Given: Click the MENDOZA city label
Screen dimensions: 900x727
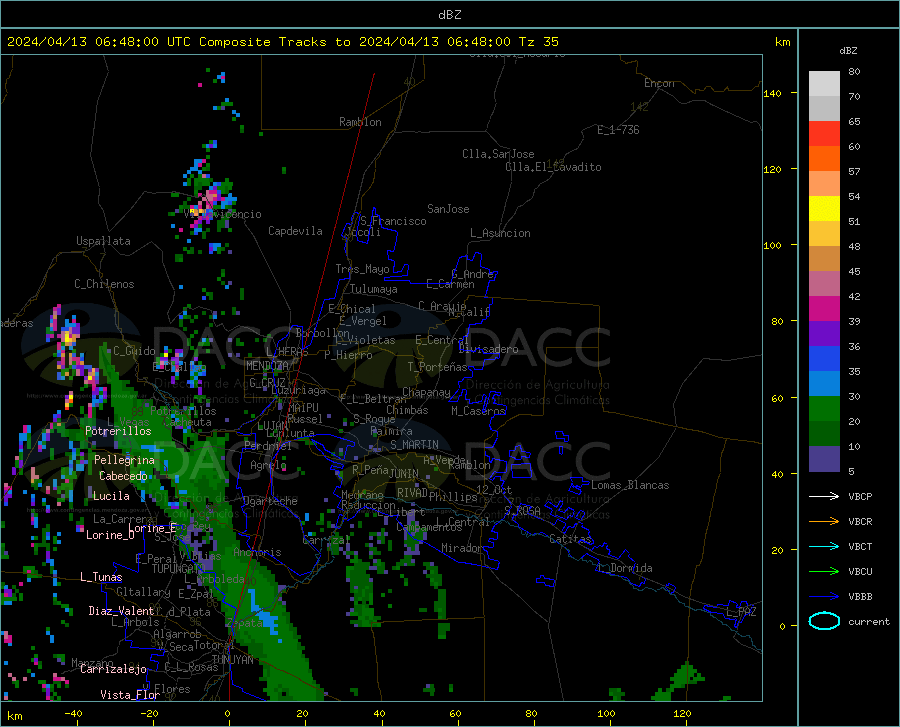Looking at the screenshot, I should pos(267,365).
